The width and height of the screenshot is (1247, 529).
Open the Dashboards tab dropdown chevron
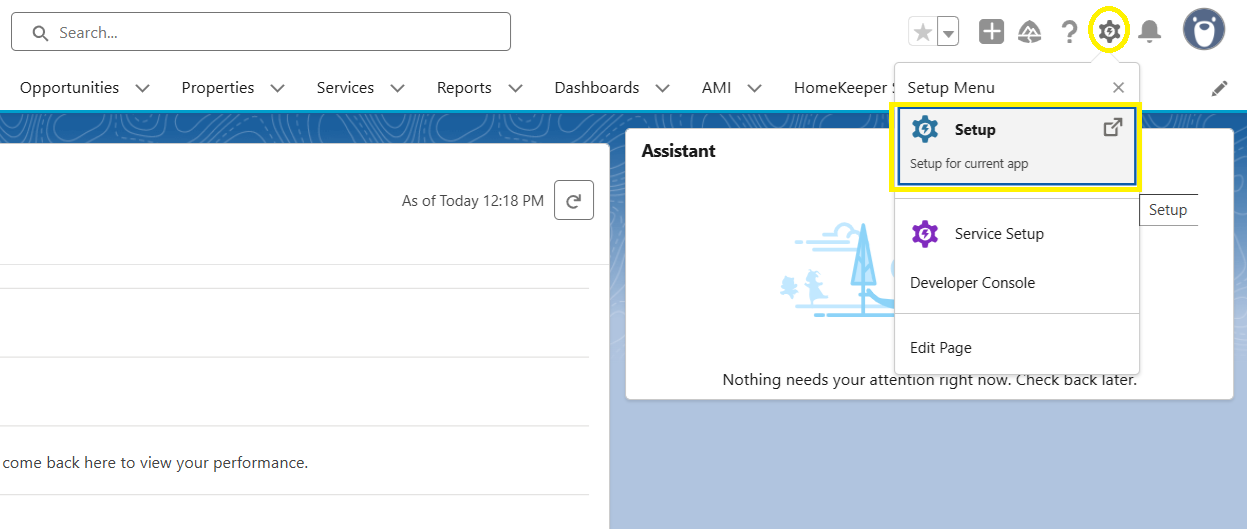click(663, 88)
